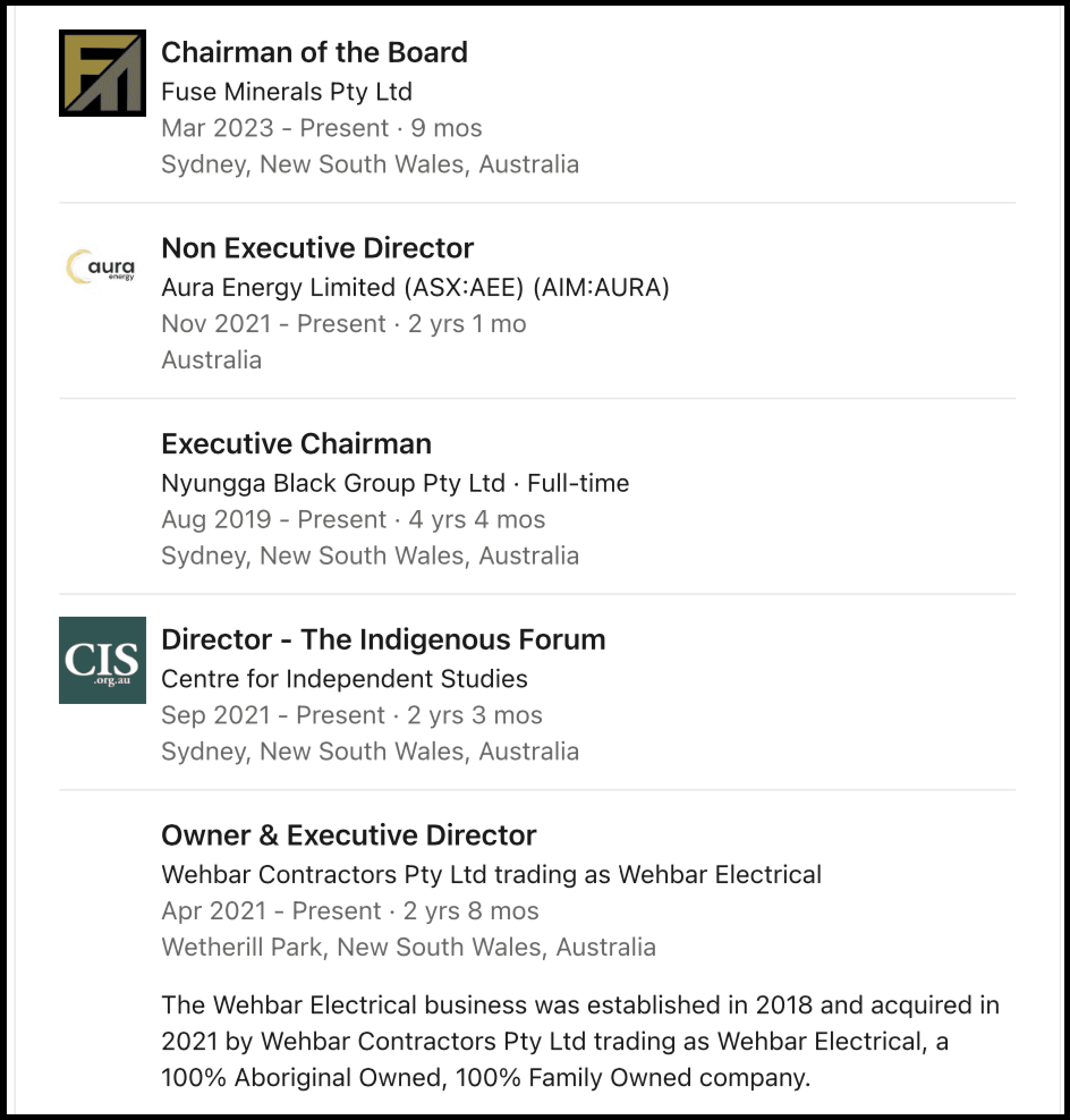Select the Owner & Executive Director title
1070x1120 pixels.
coord(349,835)
